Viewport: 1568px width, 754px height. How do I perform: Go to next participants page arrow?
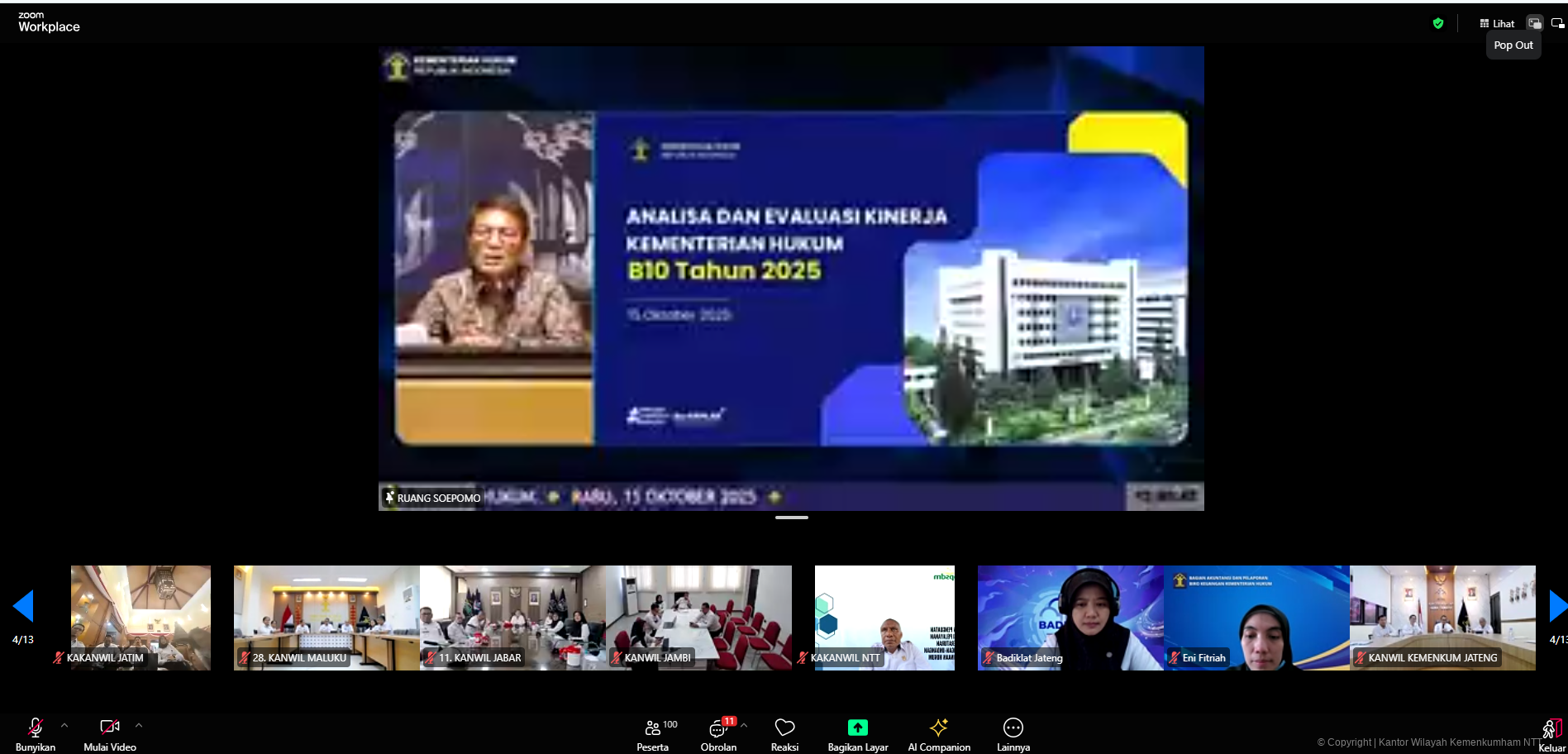click(x=1557, y=606)
